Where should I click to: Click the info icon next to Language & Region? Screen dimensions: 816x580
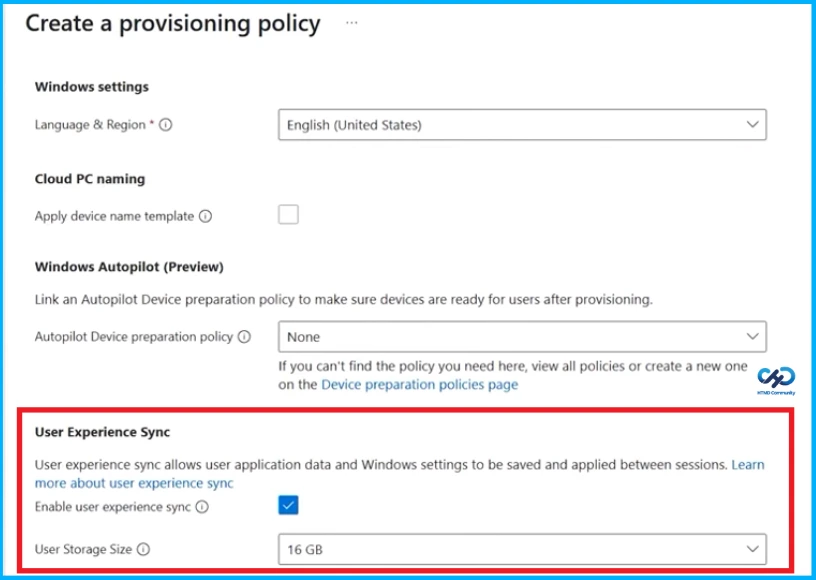[x=165, y=125]
